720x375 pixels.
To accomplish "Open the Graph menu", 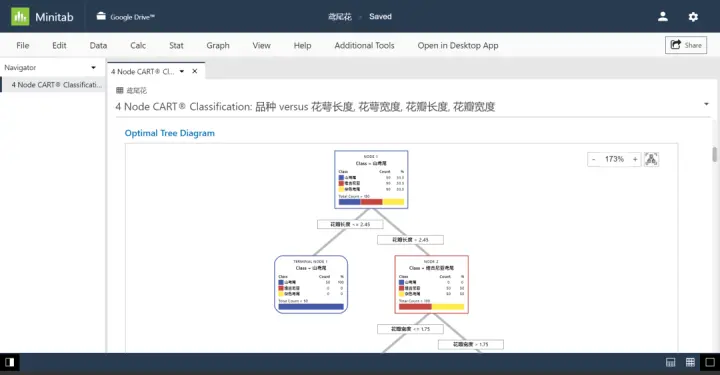I will (x=218, y=45).
